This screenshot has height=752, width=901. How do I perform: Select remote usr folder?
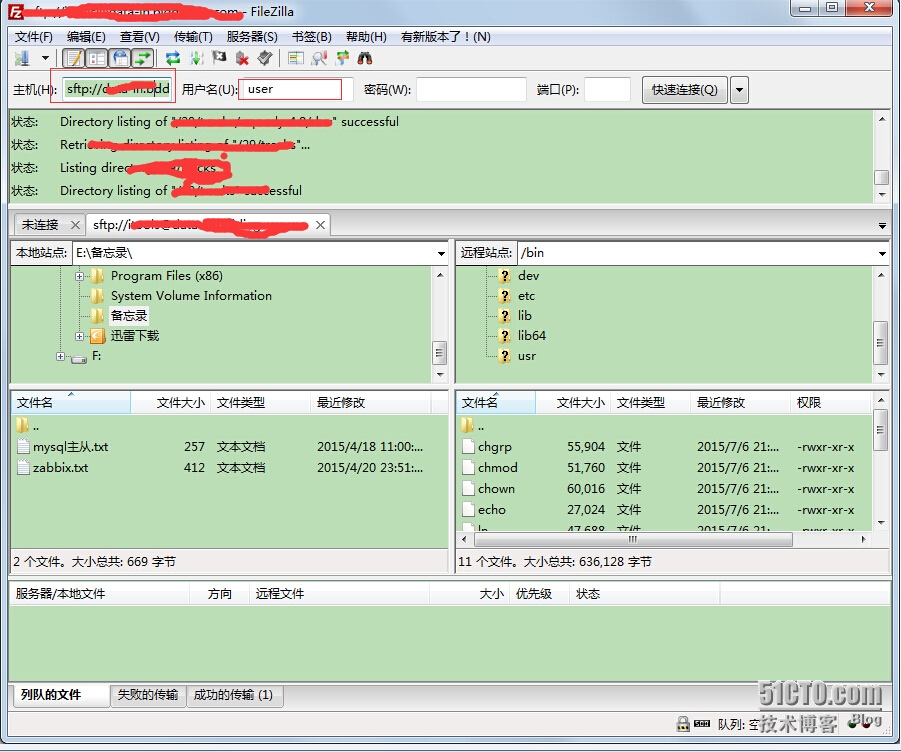pos(526,356)
